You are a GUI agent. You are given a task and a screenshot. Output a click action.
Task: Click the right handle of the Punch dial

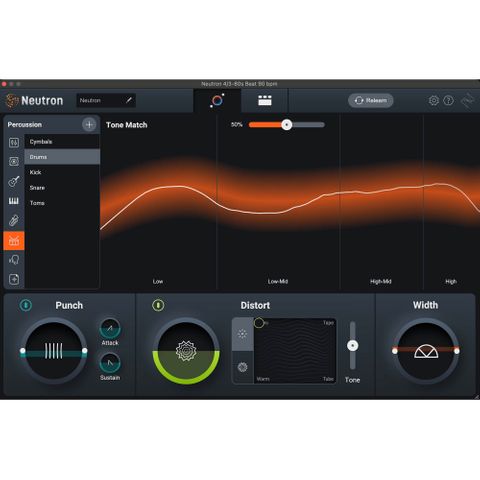[x=85, y=350]
